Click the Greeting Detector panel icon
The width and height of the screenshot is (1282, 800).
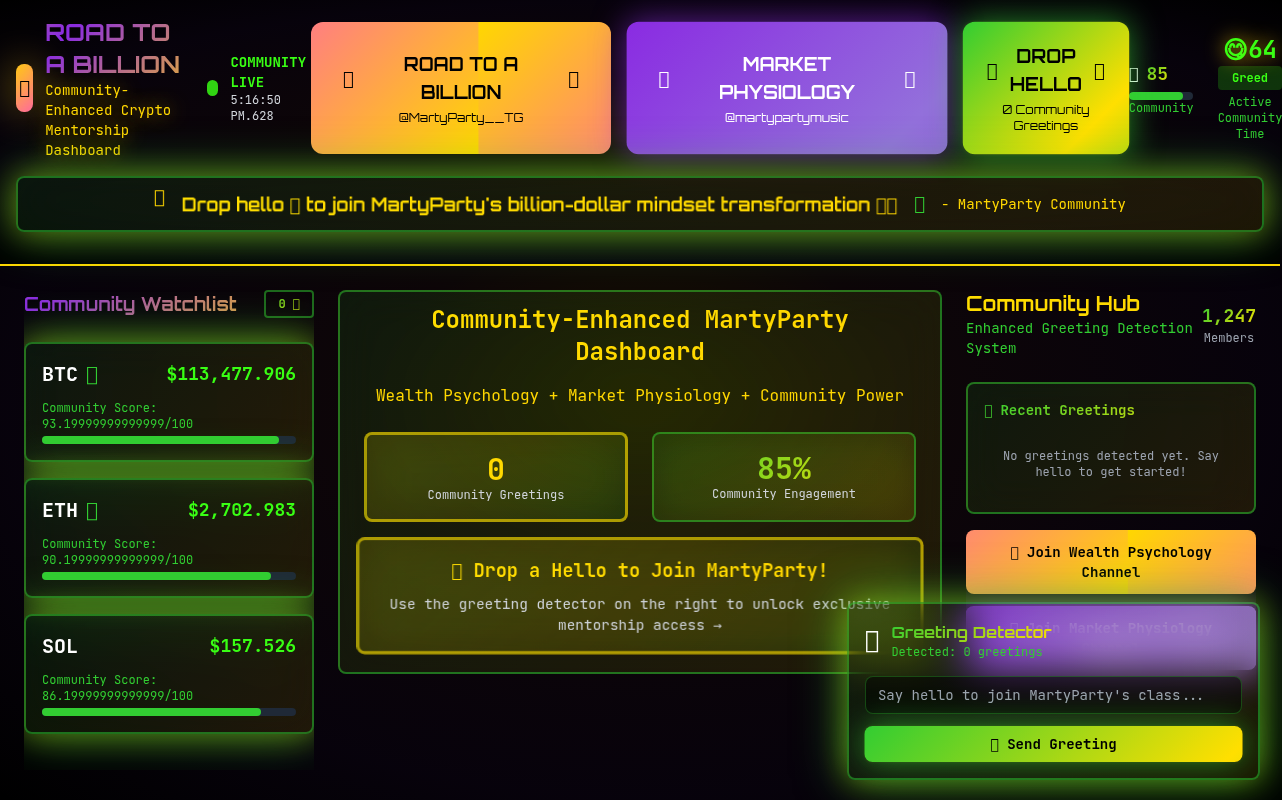pos(872,642)
